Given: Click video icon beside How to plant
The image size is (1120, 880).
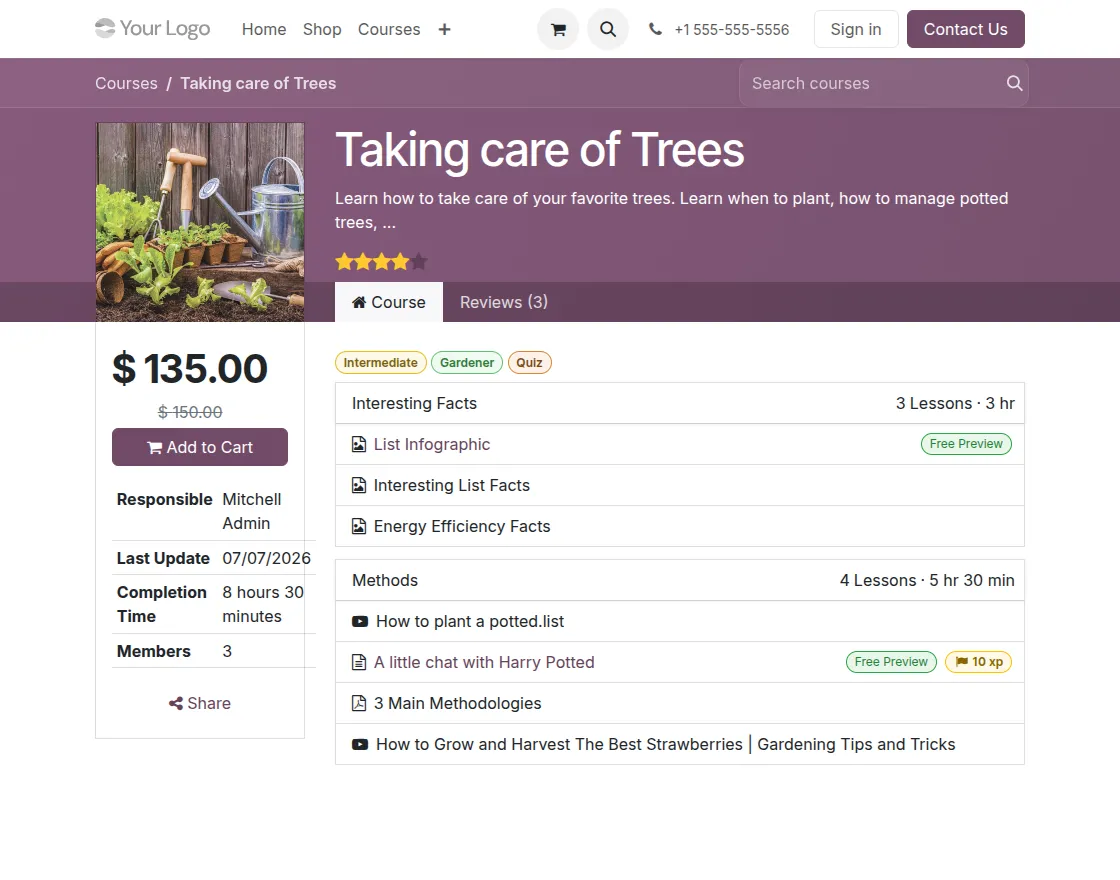Looking at the screenshot, I should point(360,621).
